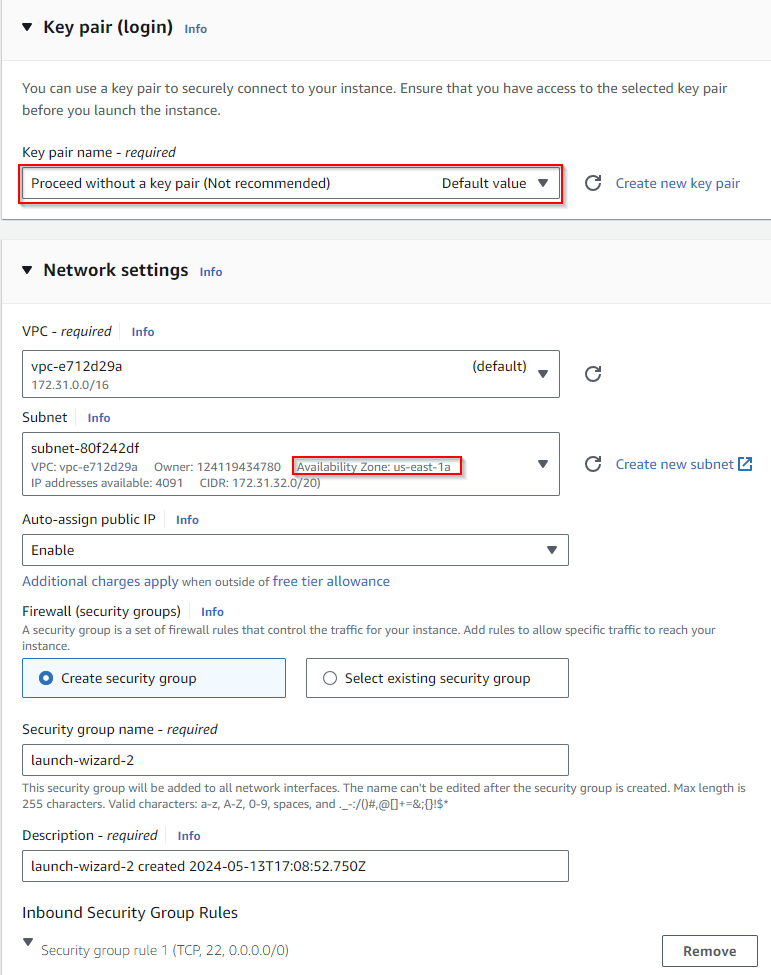Open the free tier allowance link
Viewport: 771px width, 975px height.
point(331,581)
